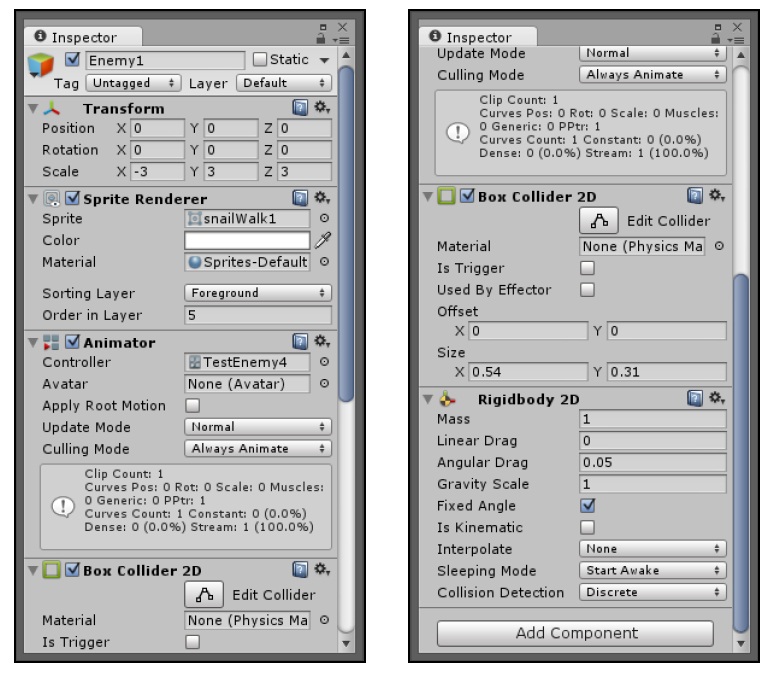Open the Animator gear settings menu
Screen dimensions: 770x673
[322, 341]
